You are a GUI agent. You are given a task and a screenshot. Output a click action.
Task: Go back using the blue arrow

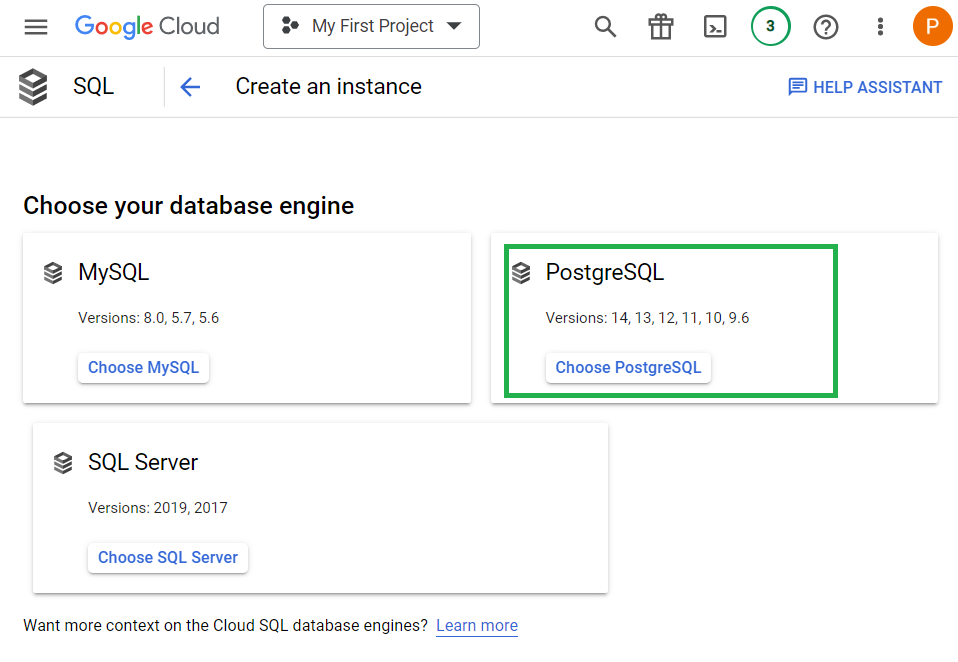click(190, 87)
